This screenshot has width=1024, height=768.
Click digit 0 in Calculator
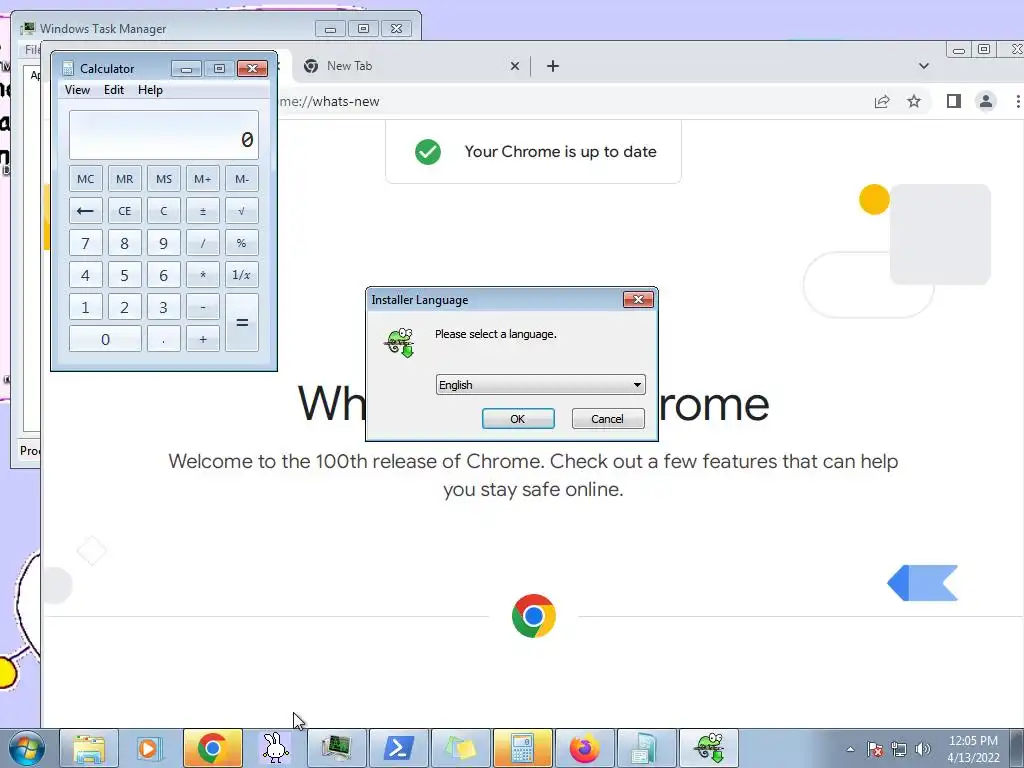[105, 339]
